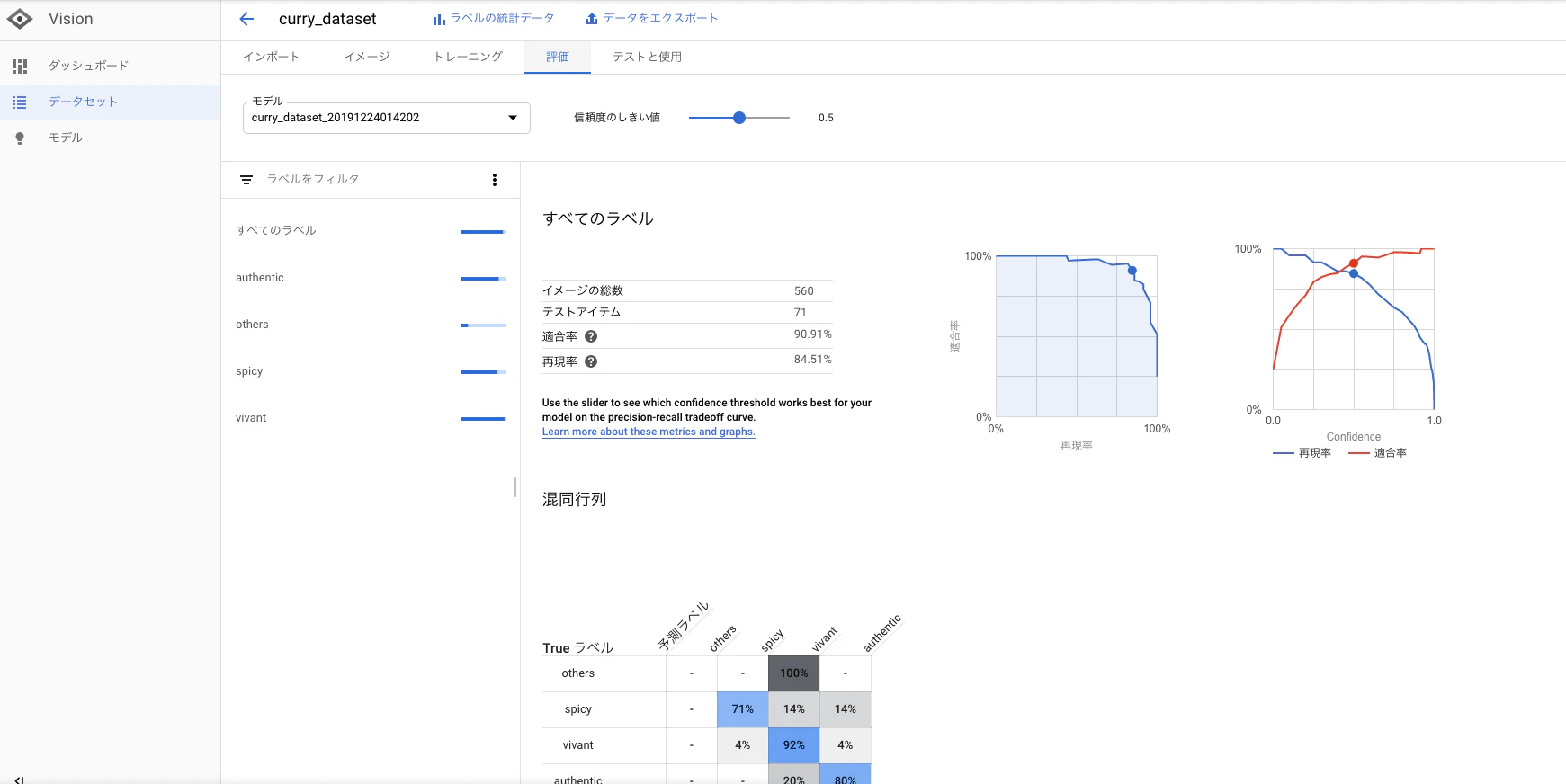Screen dimensions: 1566x784
Task: Click データをエクスポート
Action: [x=651, y=18]
